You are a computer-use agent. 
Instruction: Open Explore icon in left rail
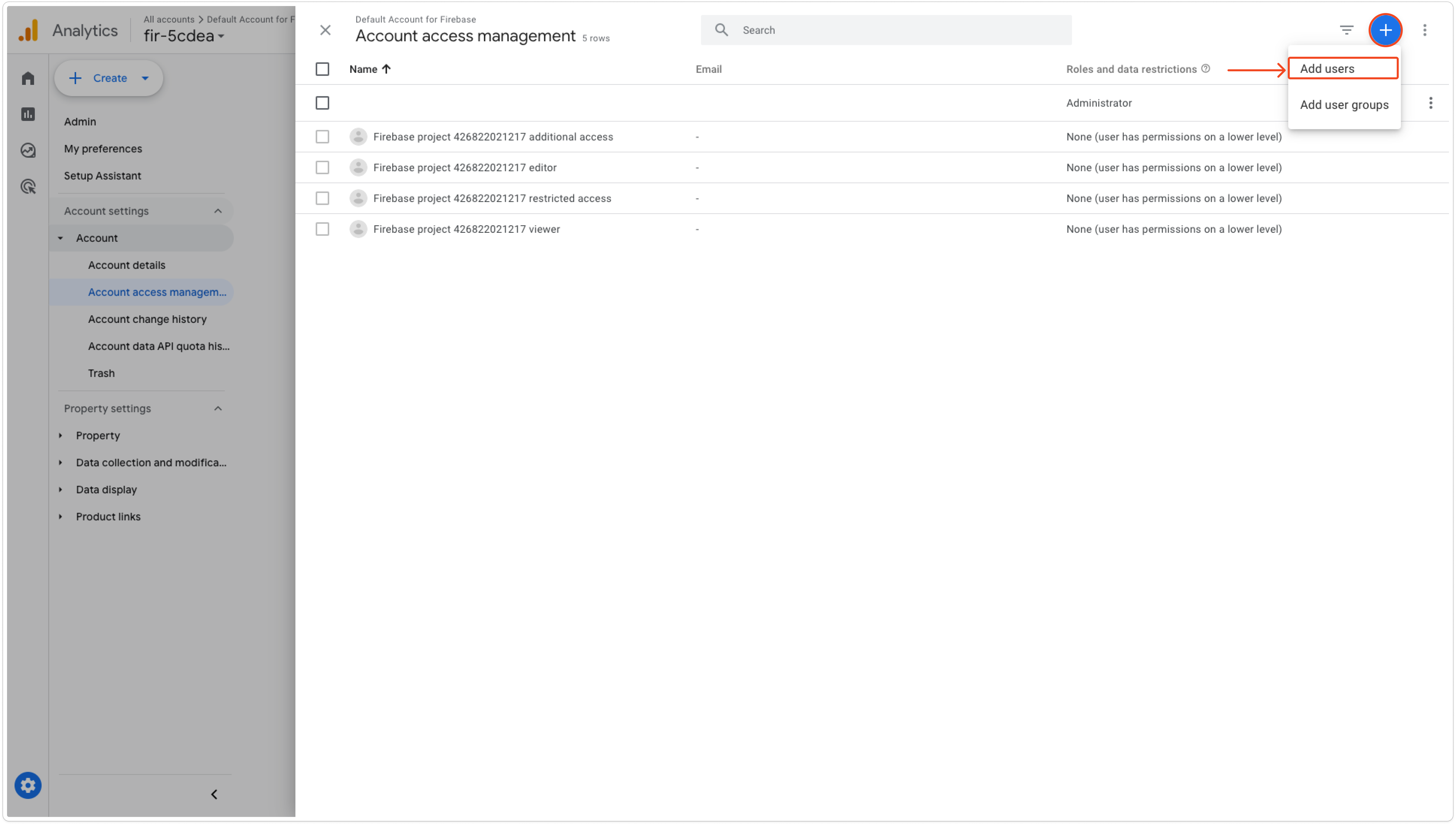pyautogui.click(x=28, y=150)
